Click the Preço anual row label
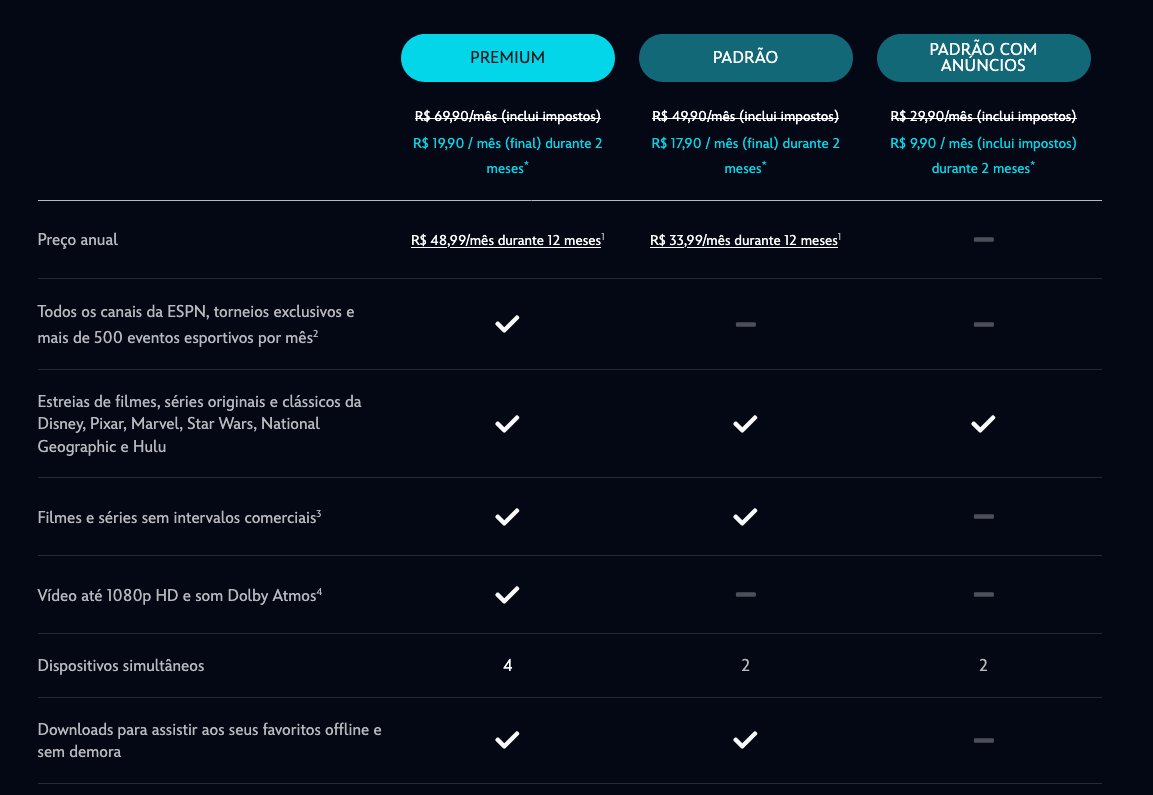The image size is (1153, 795). point(77,240)
